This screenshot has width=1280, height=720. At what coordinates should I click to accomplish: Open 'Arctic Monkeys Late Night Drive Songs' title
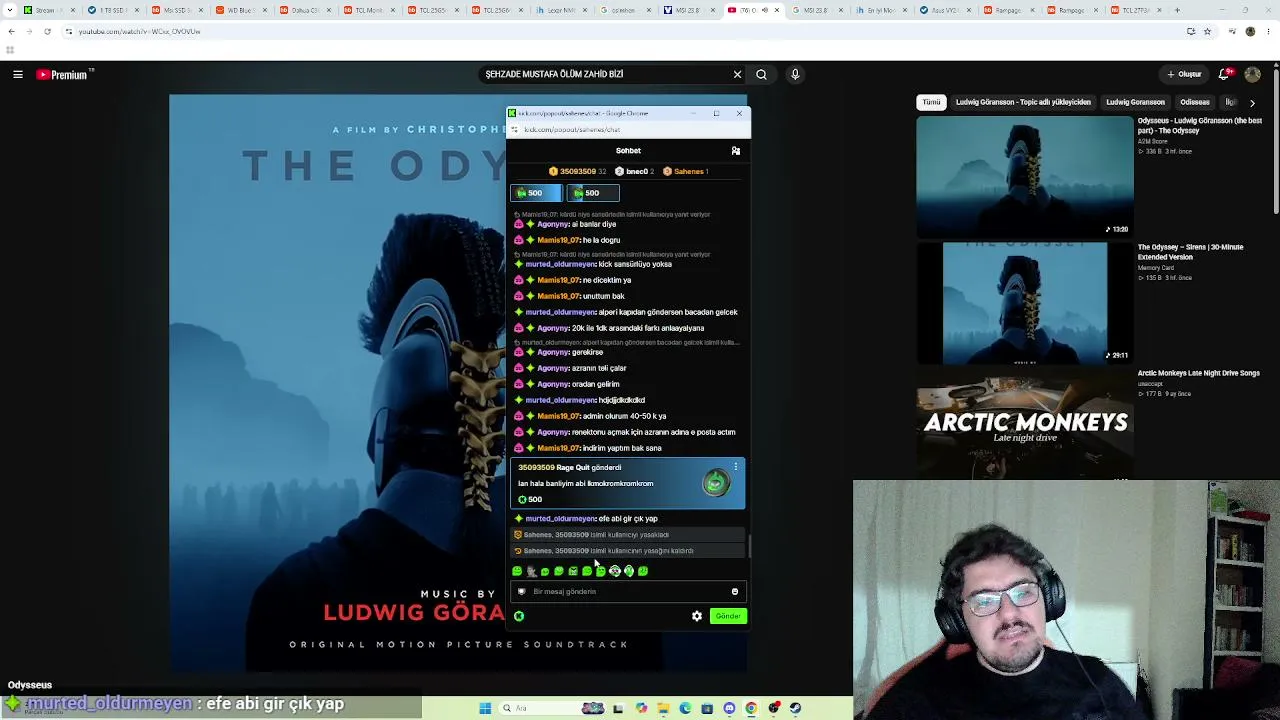(1198, 373)
